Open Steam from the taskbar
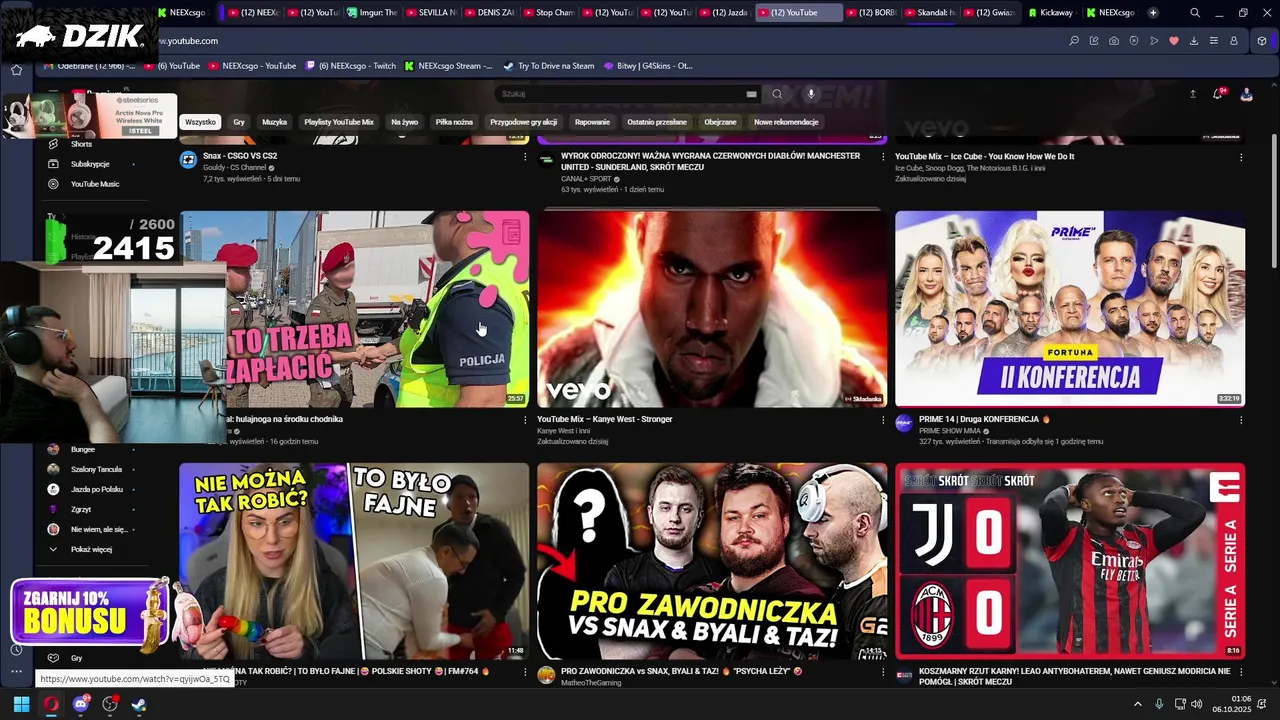This screenshot has height=720, width=1280. click(139, 704)
